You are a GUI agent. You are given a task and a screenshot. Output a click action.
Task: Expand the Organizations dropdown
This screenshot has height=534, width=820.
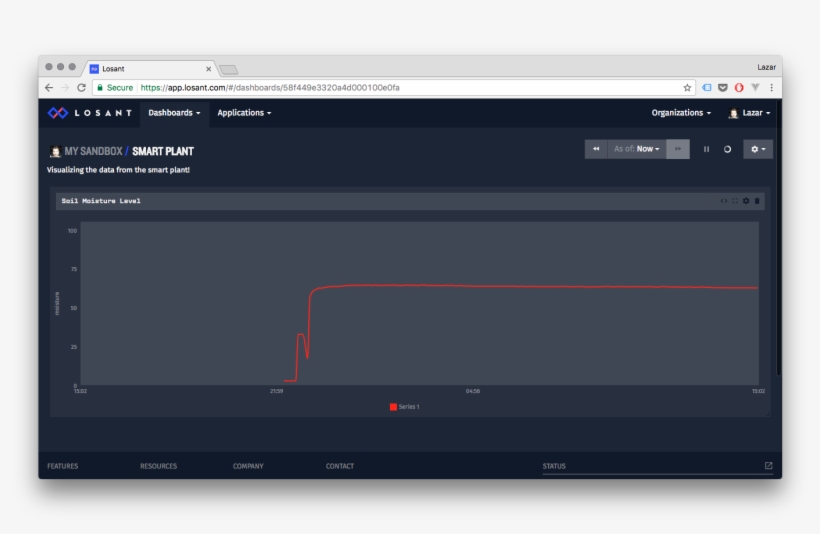click(x=681, y=113)
